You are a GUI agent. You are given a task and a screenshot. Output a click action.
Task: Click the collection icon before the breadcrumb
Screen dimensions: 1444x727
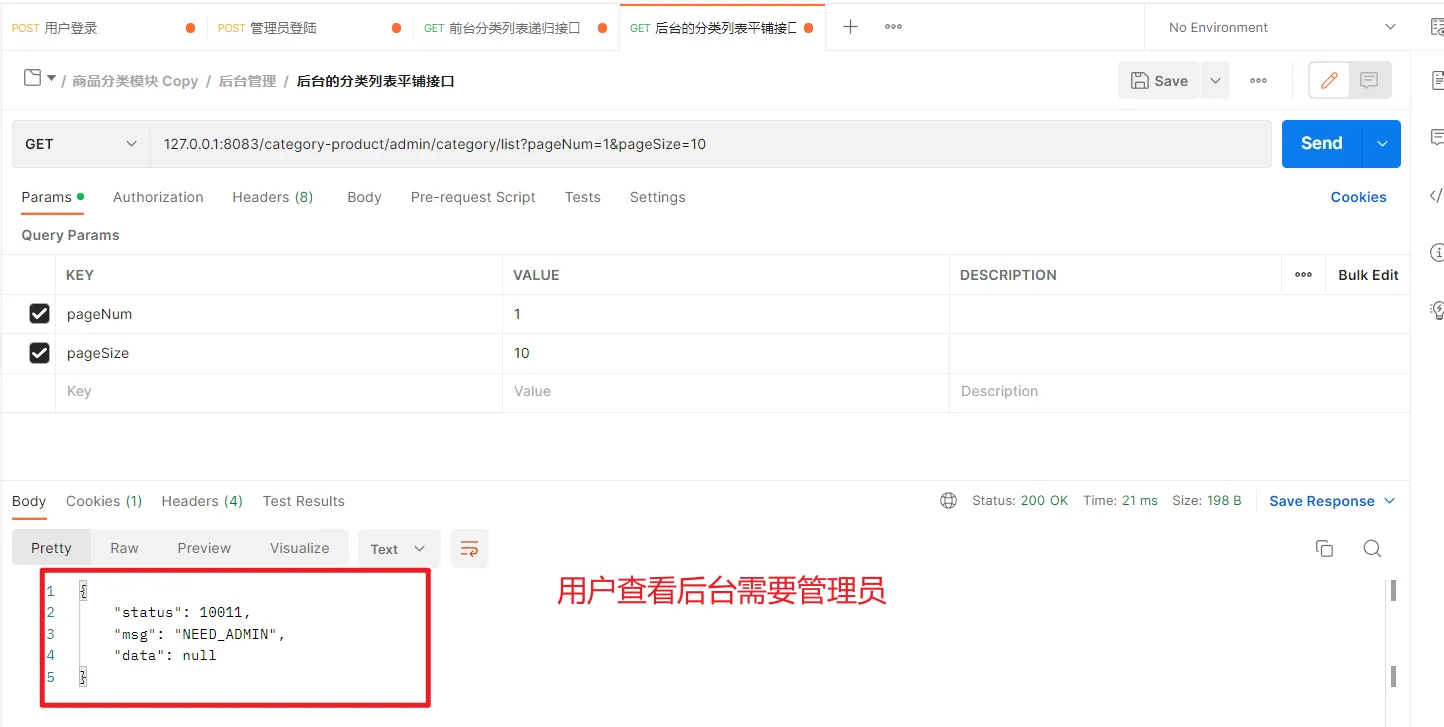click(33, 78)
